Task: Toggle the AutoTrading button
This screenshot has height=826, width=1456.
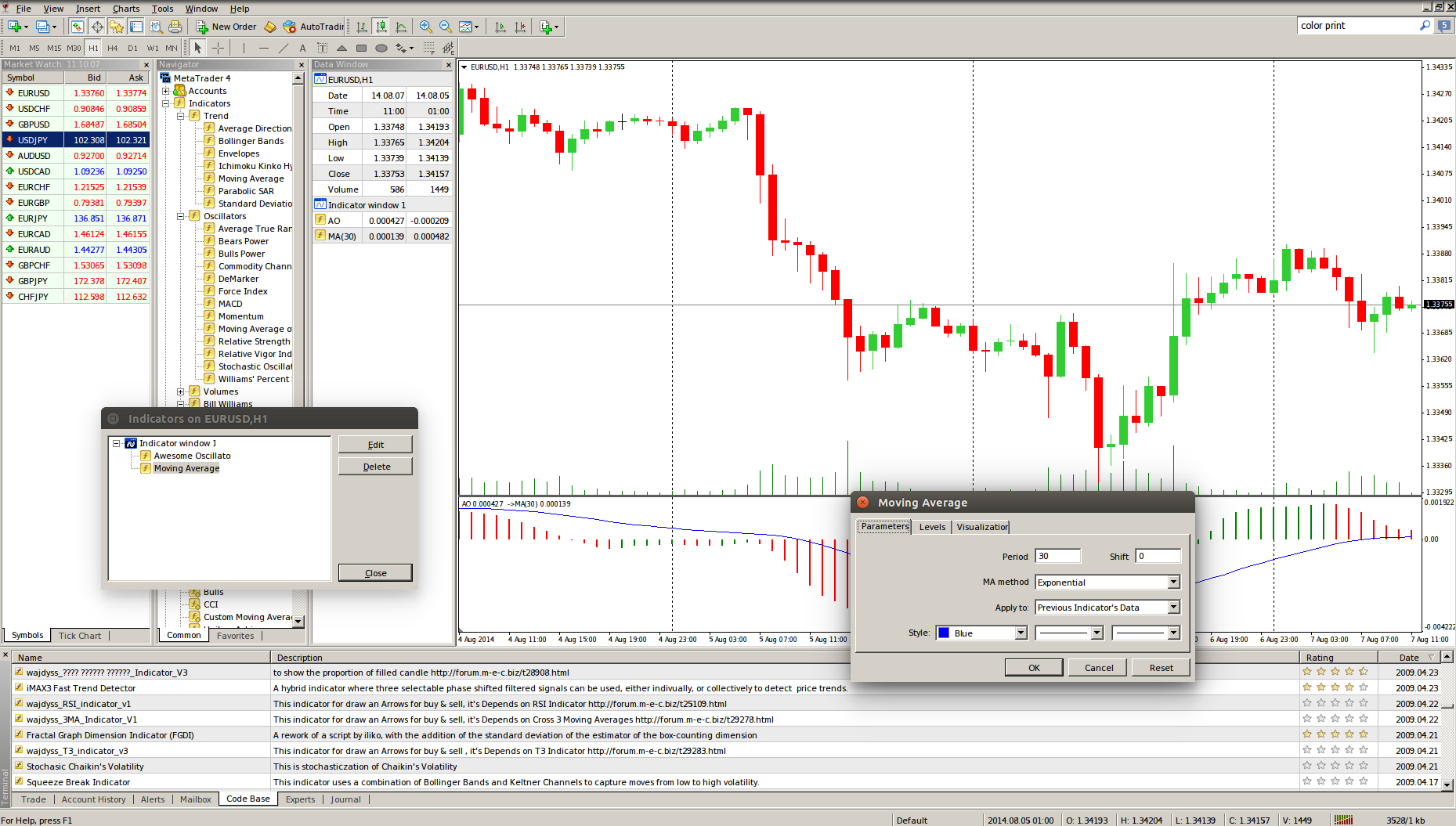Action: coord(313,27)
